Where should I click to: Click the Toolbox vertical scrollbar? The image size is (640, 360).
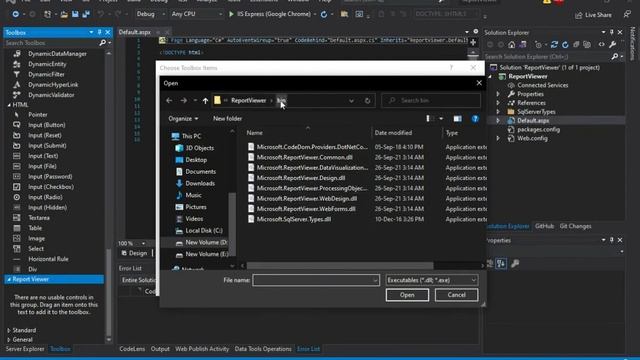click(109, 291)
